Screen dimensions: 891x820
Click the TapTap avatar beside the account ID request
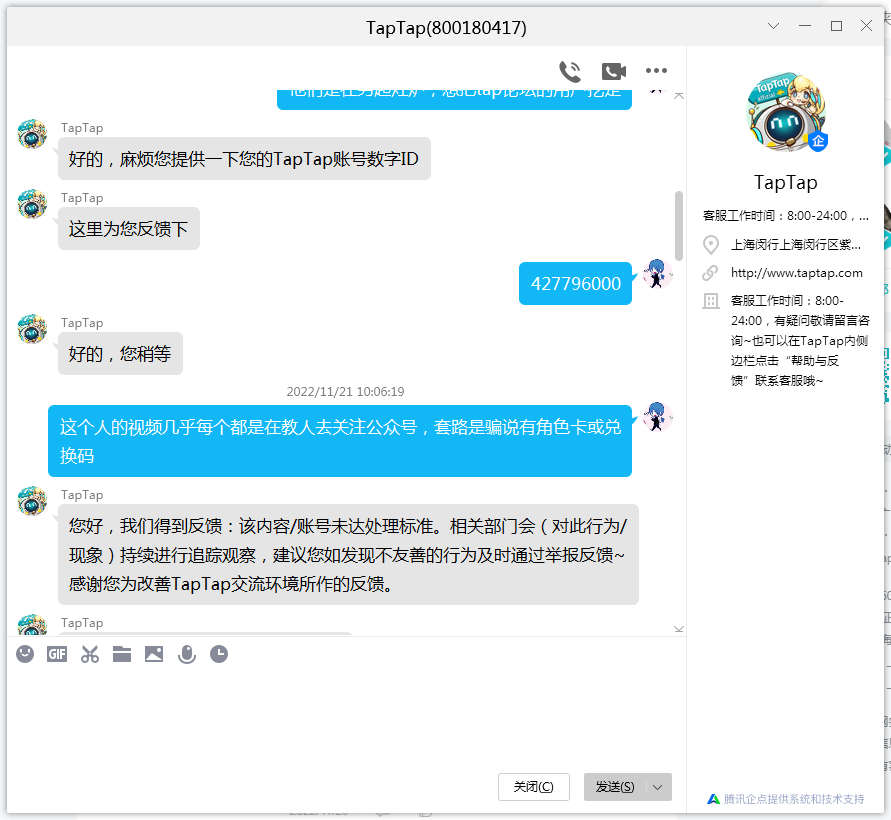pyautogui.click(x=32, y=134)
